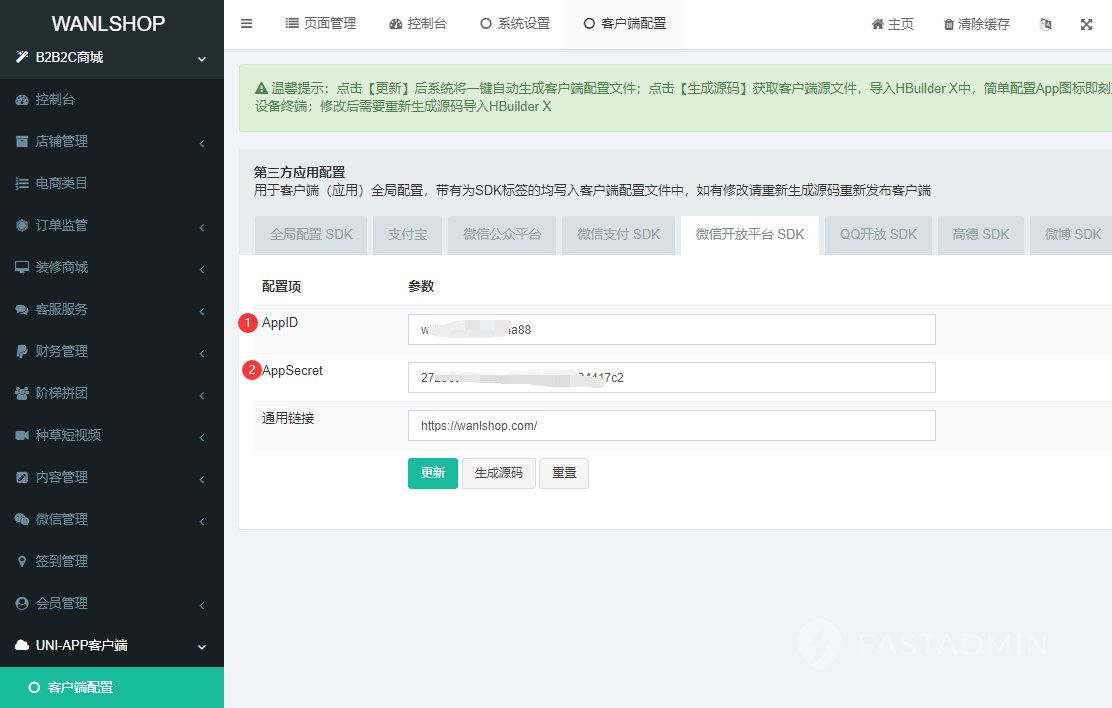
Task: Focus the AppID input field
Action: pos(672,330)
